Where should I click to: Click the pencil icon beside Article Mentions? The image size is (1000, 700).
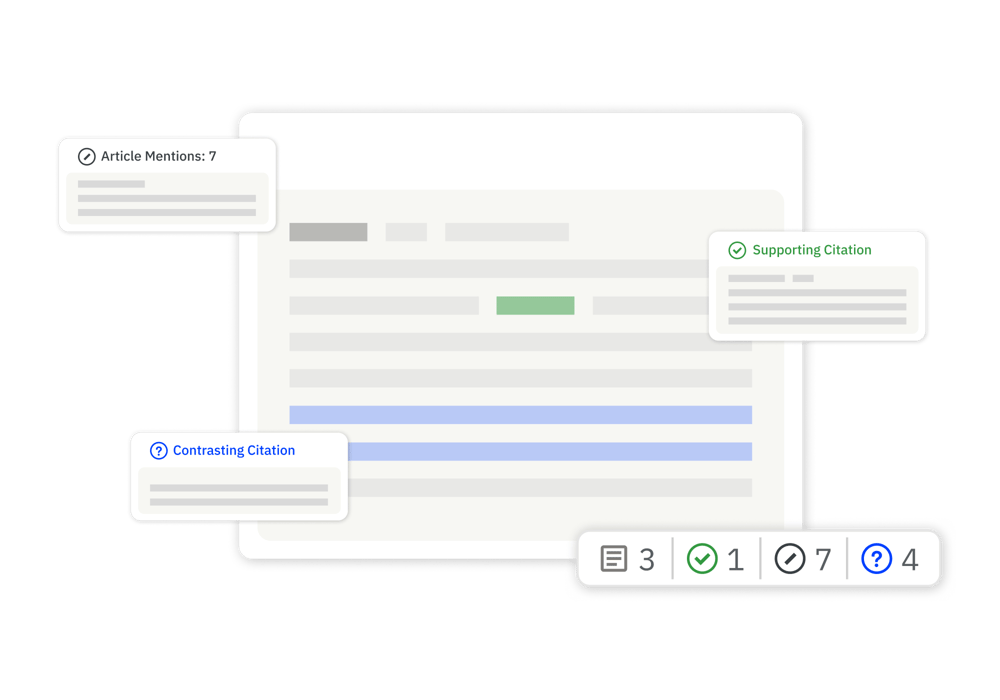(x=87, y=157)
